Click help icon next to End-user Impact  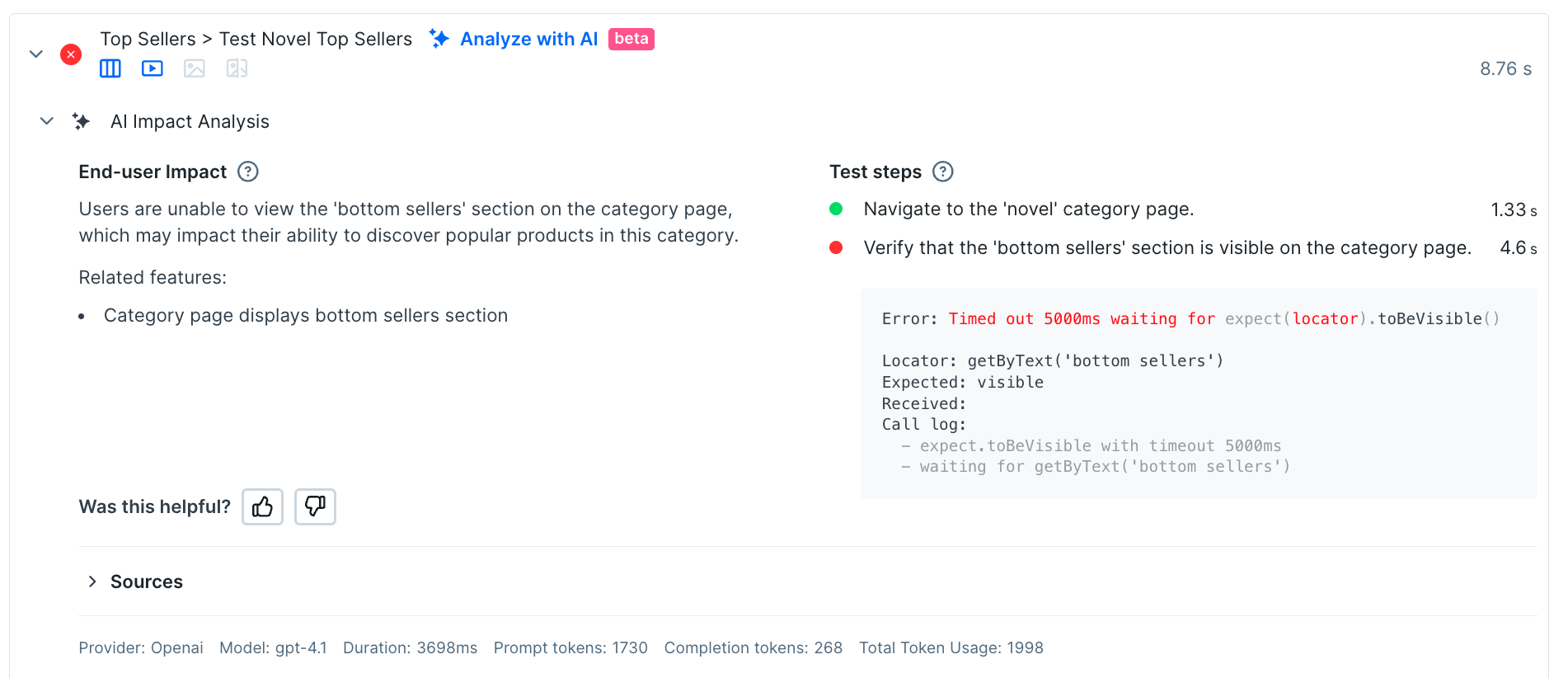[x=248, y=172]
